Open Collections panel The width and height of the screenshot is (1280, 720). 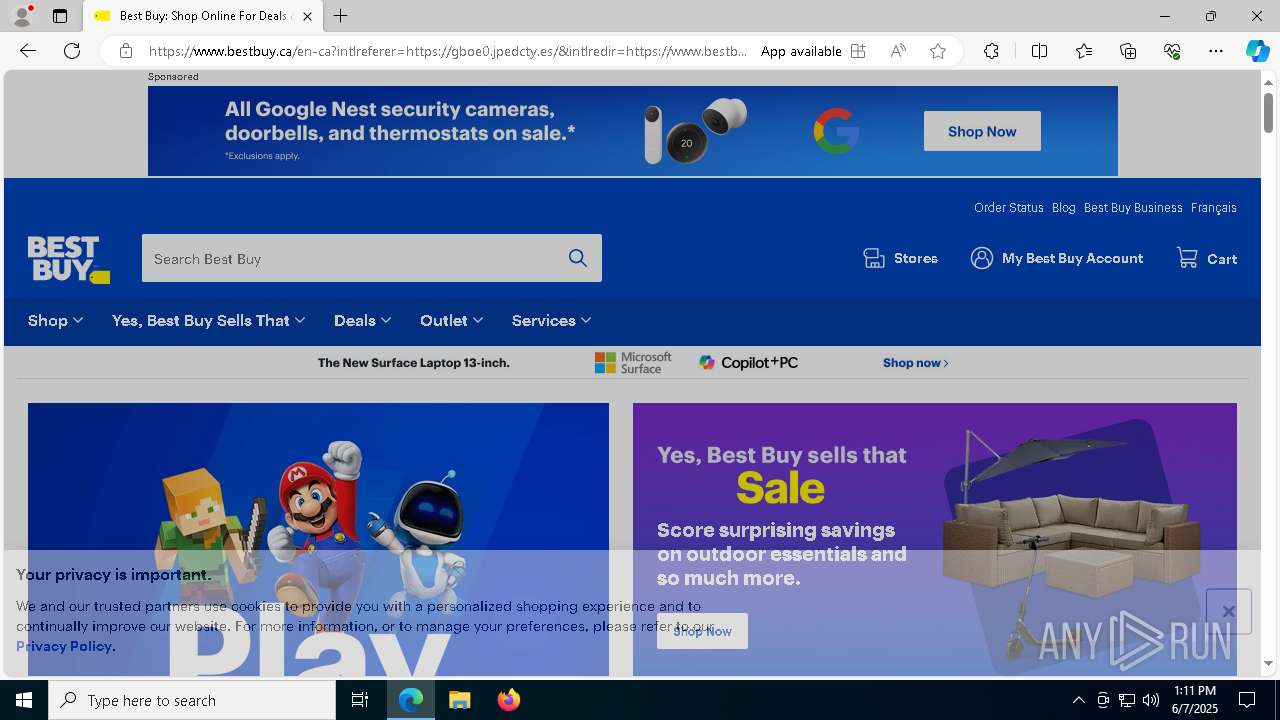pos(1128,51)
